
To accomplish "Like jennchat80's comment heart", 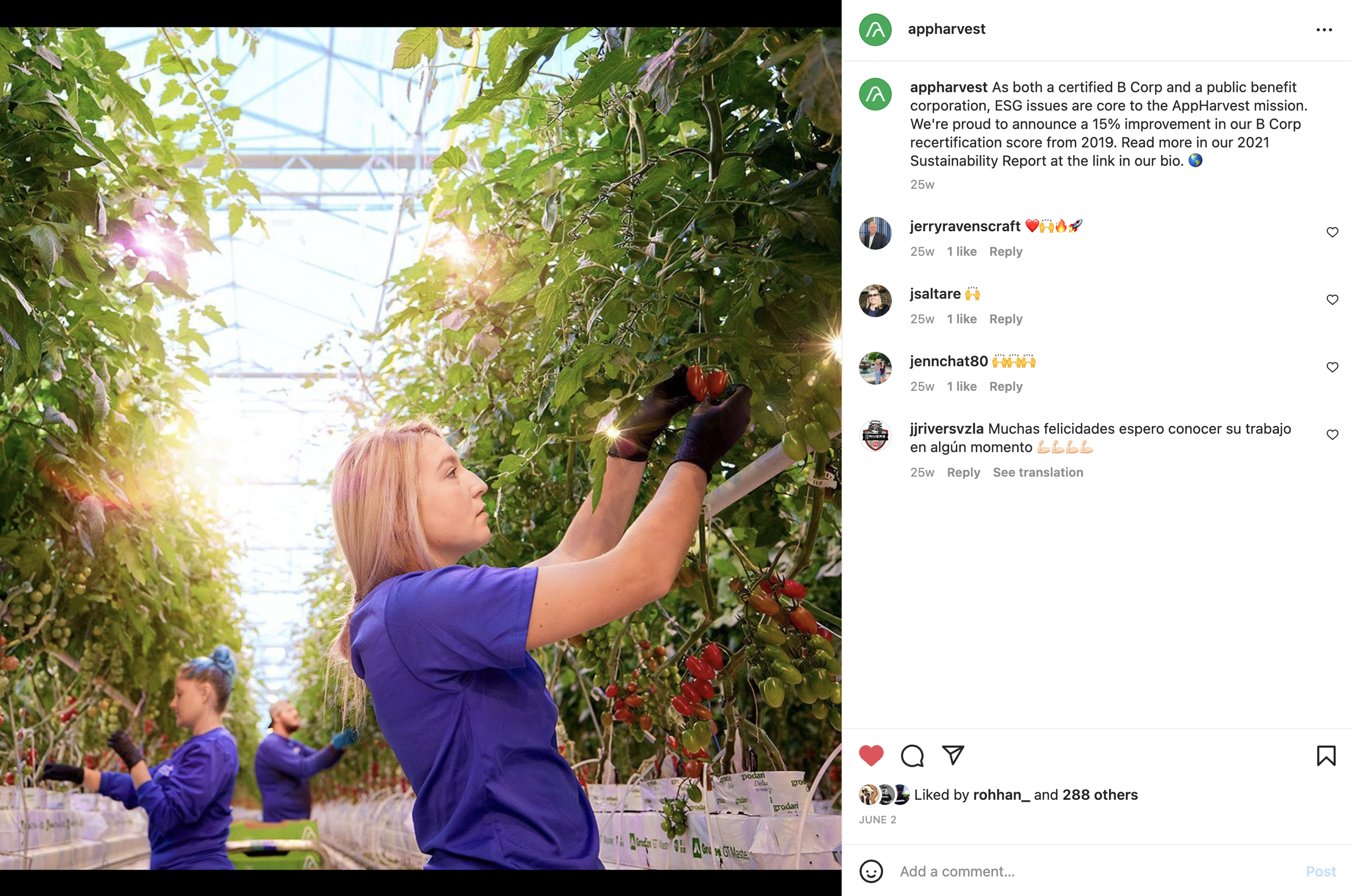I will [1332, 367].
